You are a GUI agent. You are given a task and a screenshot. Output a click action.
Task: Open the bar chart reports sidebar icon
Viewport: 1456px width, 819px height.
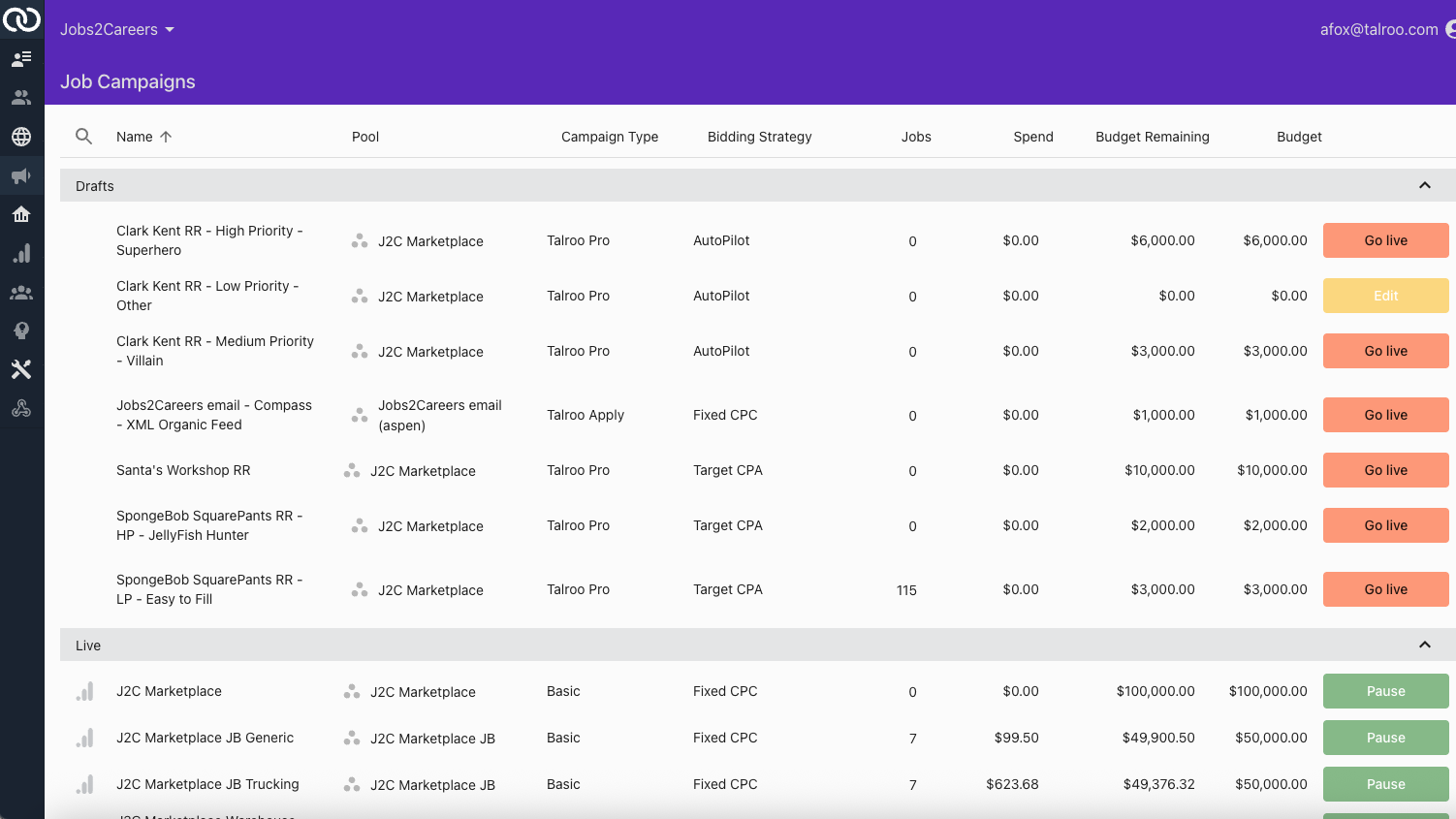[x=21, y=253]
